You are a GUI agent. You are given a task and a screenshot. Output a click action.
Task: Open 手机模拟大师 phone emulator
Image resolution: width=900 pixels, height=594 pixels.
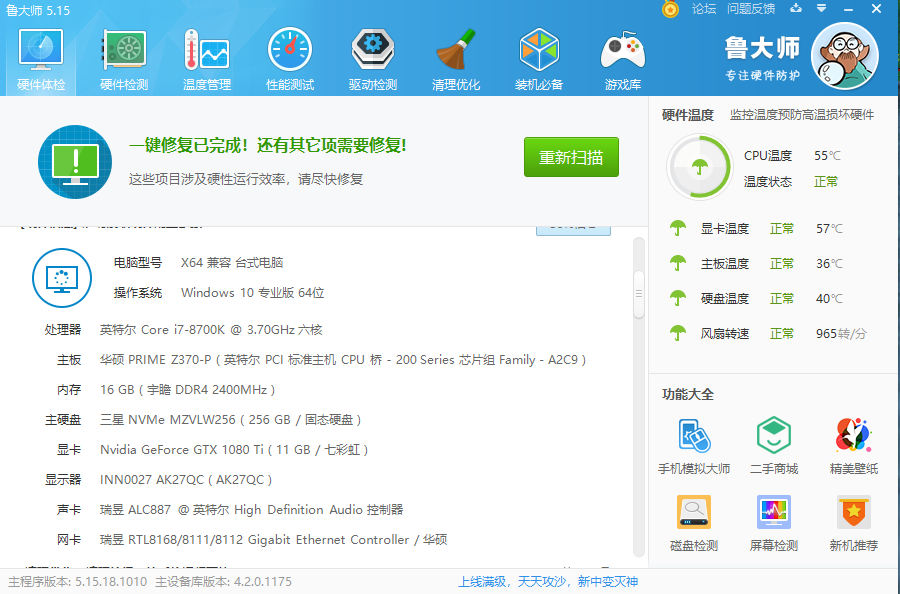pyautogui.click(x=694, y=446)
